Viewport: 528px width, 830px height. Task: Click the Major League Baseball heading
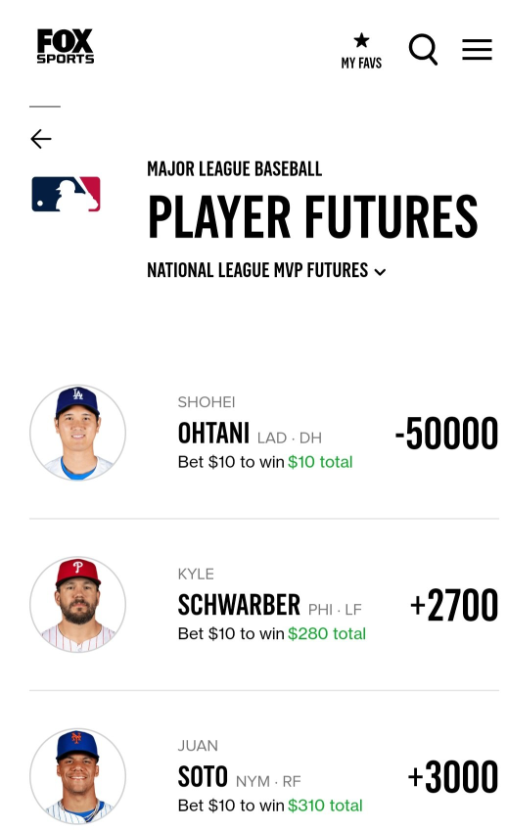234,169
